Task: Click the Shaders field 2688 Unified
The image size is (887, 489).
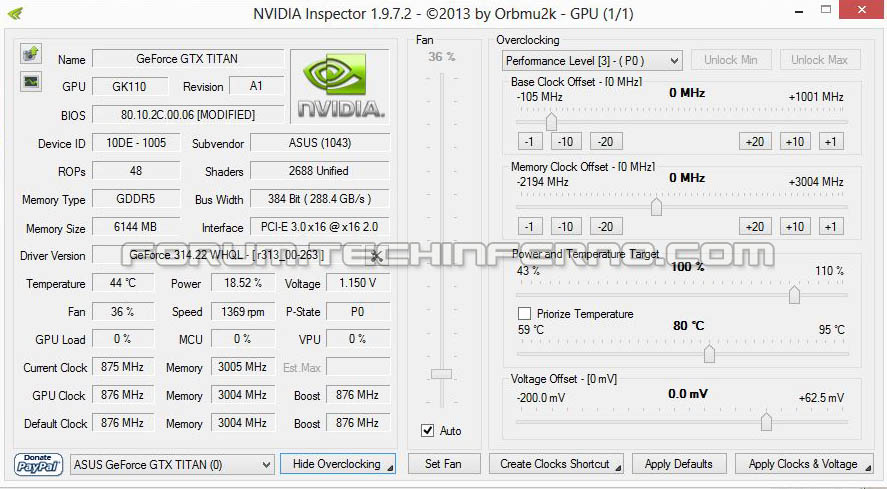Action: 320,171
